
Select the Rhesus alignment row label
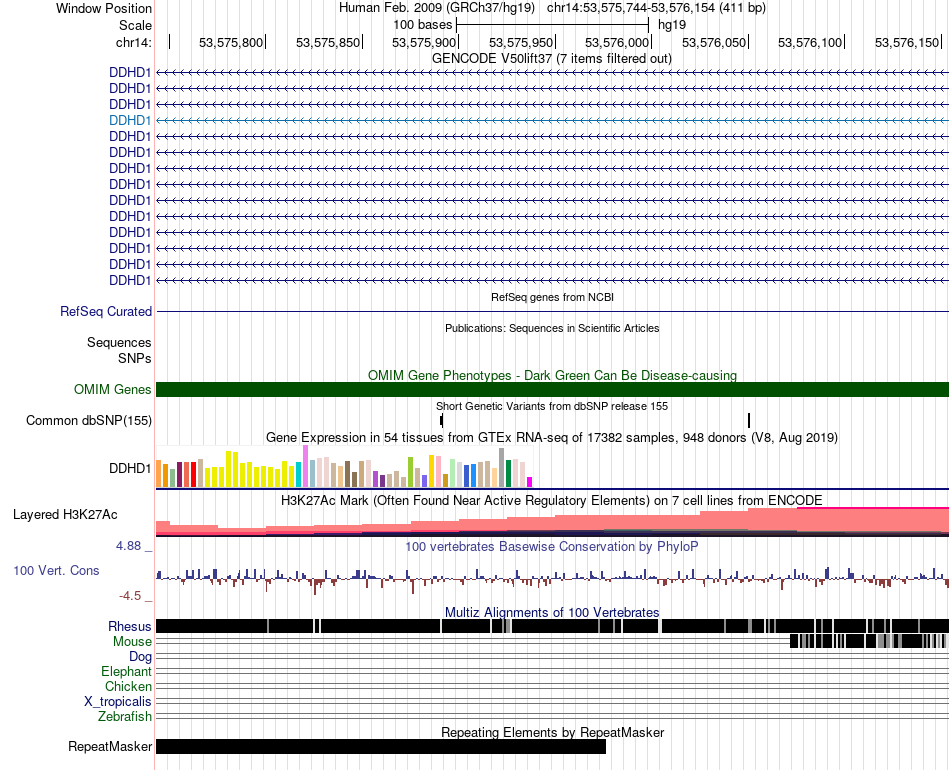[130, 626]
